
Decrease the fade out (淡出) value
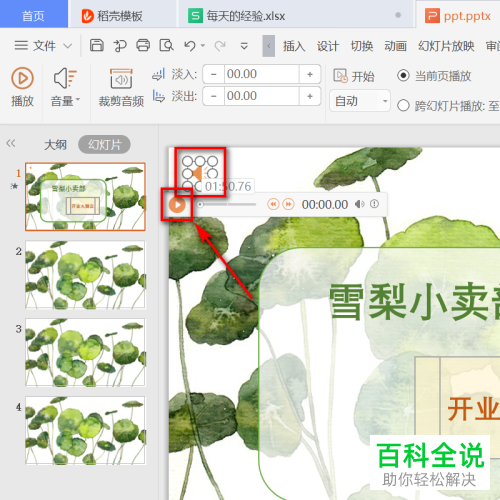214,96
